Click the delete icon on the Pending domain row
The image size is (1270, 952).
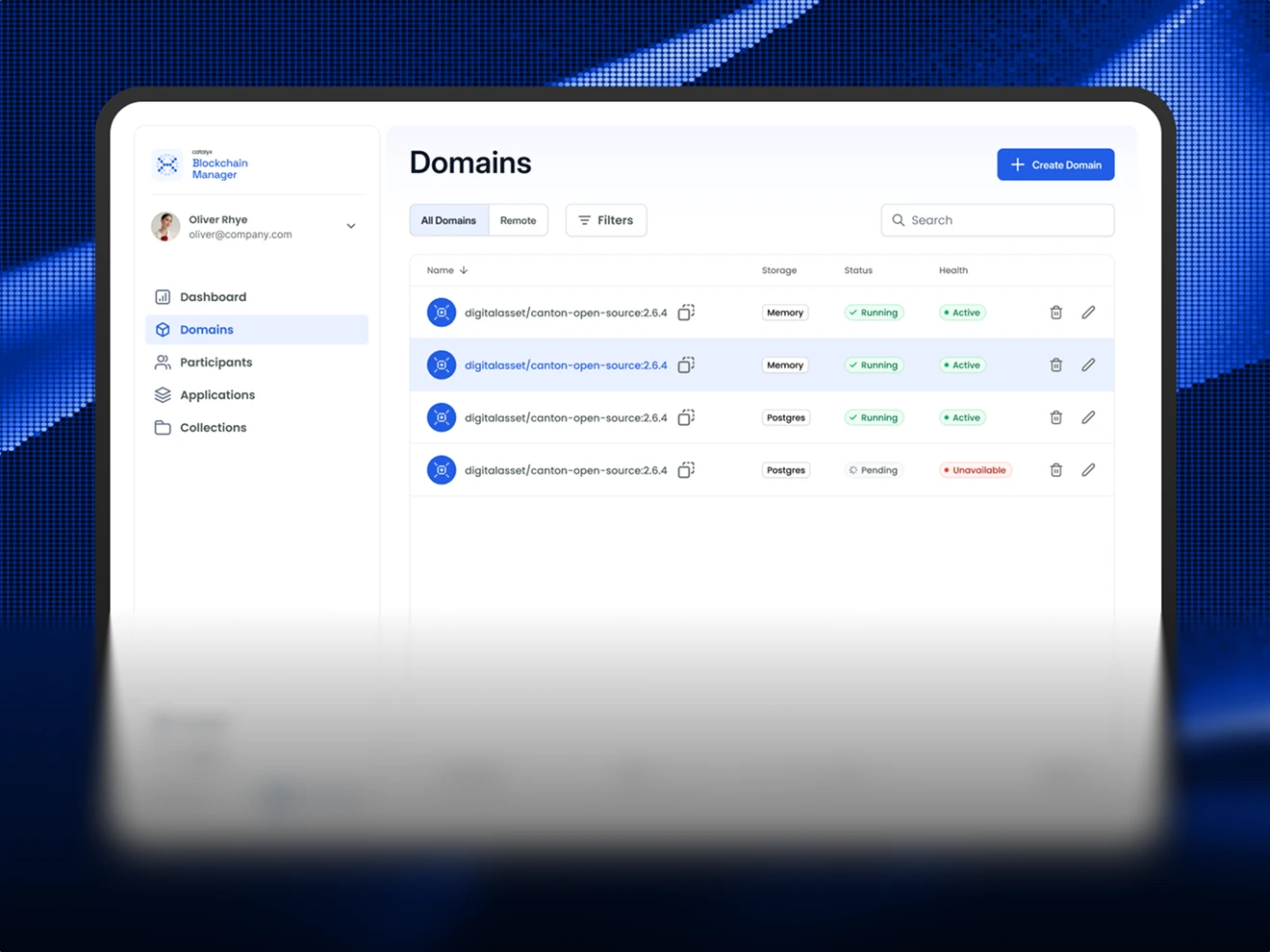(1055, 469)
